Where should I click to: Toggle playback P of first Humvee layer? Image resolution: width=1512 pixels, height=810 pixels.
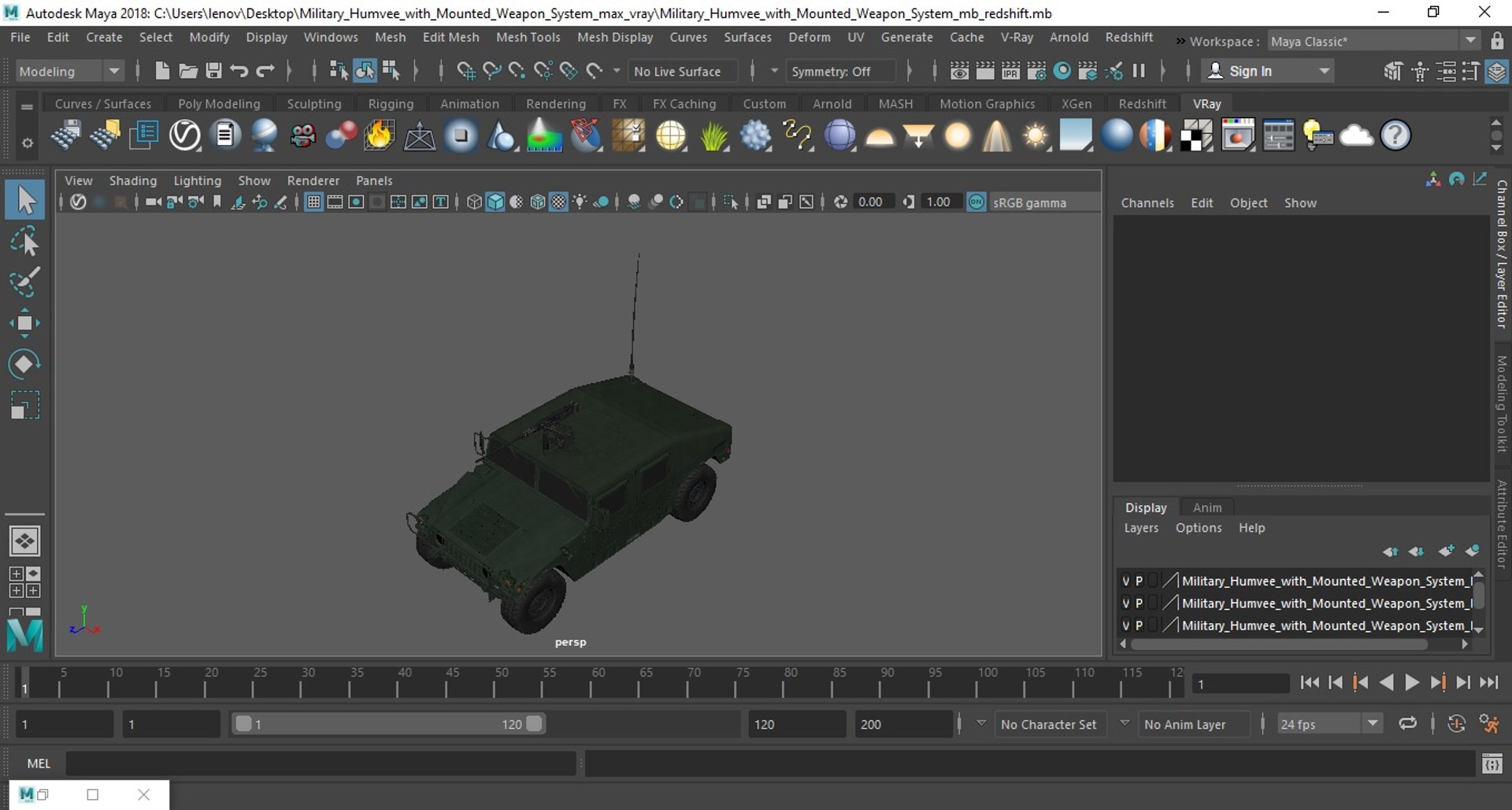(1139, 581)
